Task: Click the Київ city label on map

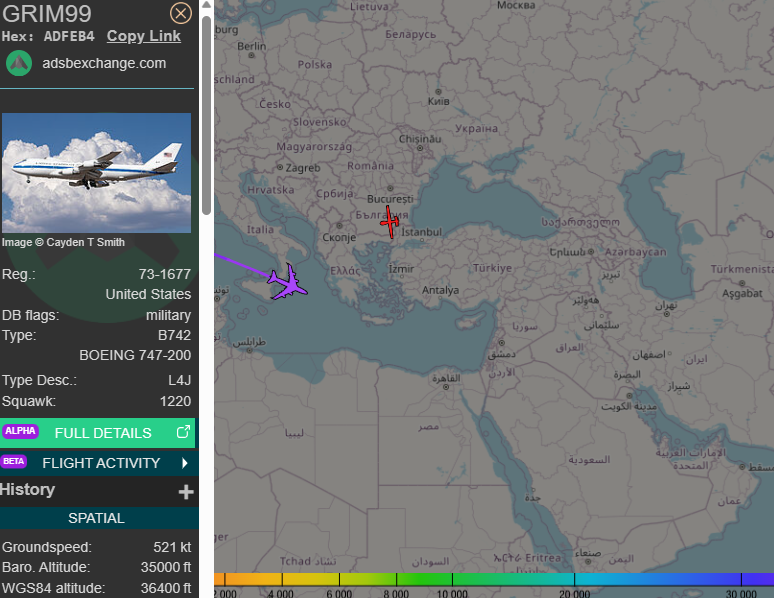Action: click(x=438, y=101)
